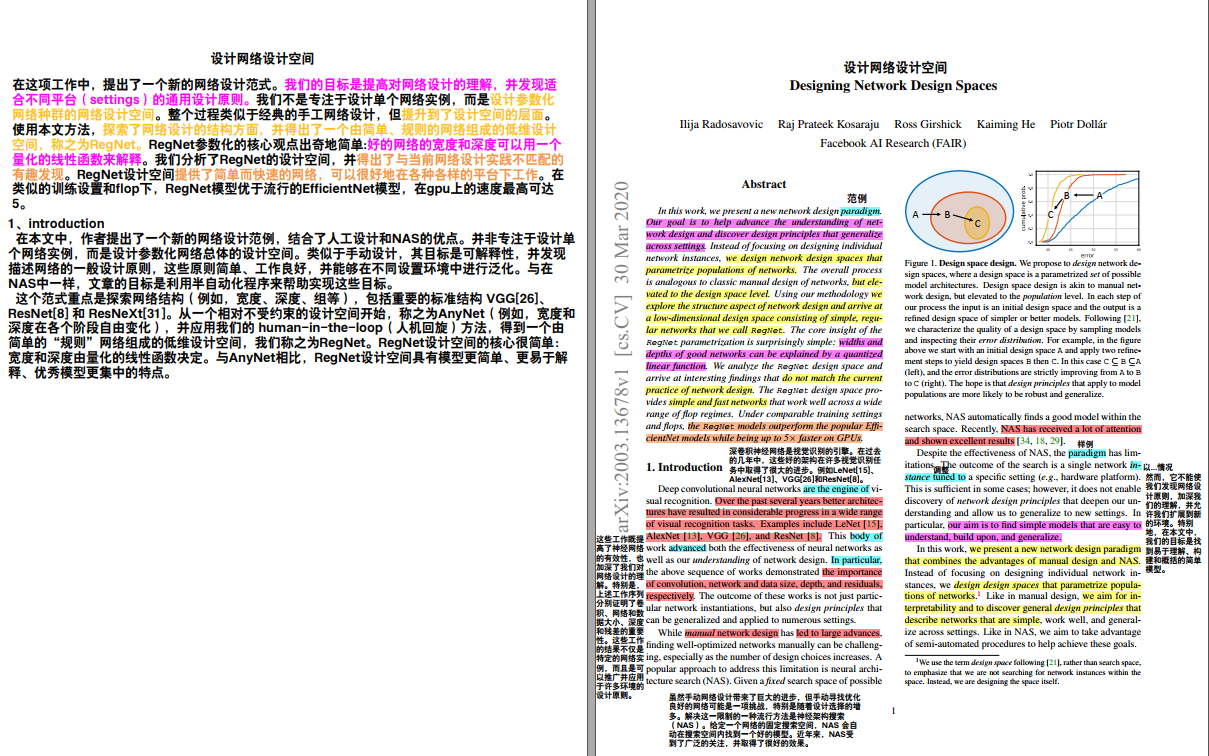This screenshot has width=1209, height=756.
Task: Click the affiliation 'Facebook AI Research (FAIR)'
Action: click(x=893, y=143)
